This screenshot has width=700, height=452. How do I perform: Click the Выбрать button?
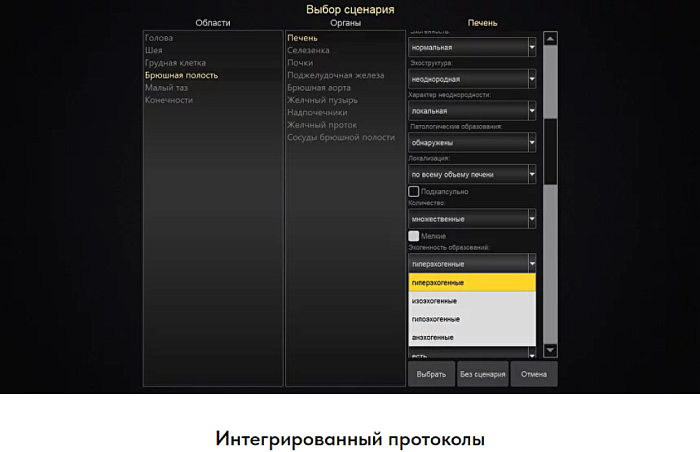431,374
